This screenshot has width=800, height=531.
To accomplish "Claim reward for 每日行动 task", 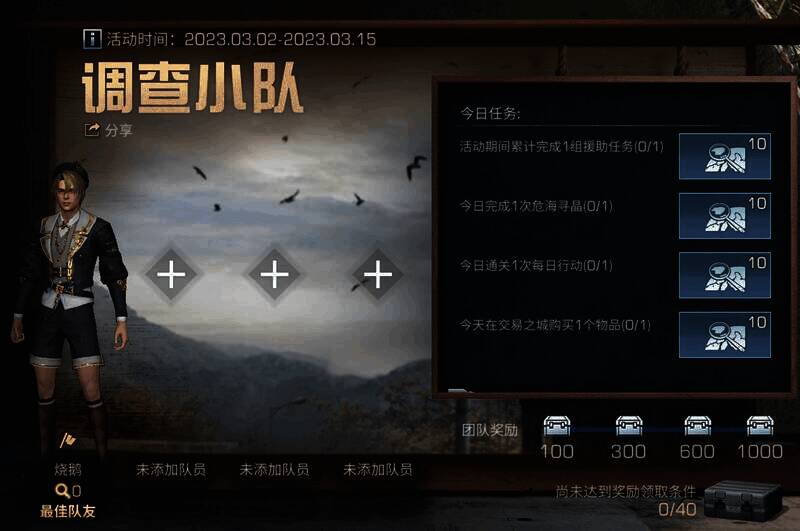I will pyautogui.click(x=724, y=275).
